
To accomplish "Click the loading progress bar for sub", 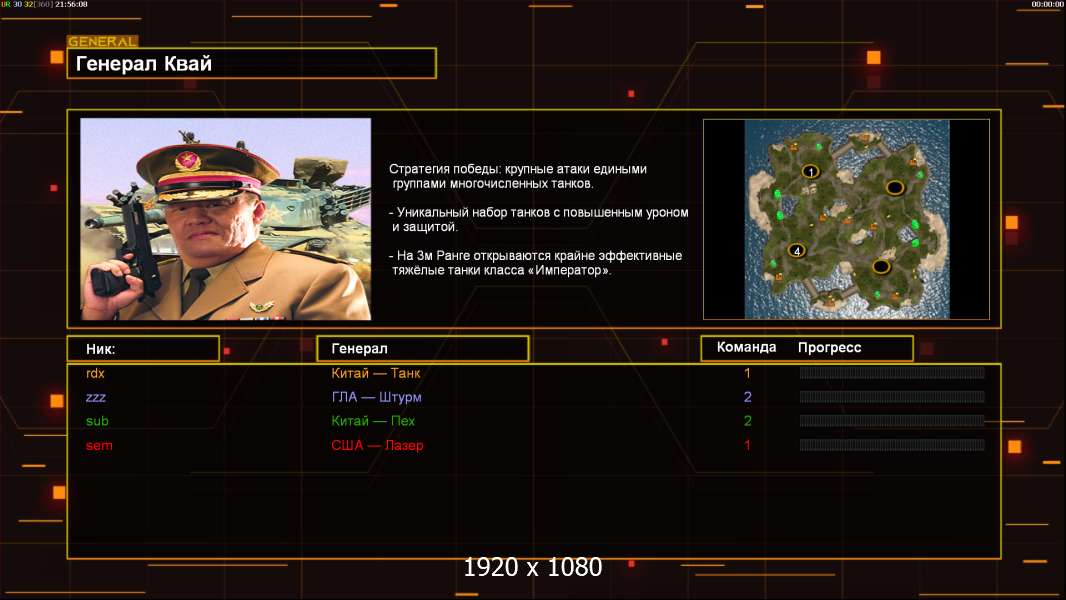I will click(892, 421).
